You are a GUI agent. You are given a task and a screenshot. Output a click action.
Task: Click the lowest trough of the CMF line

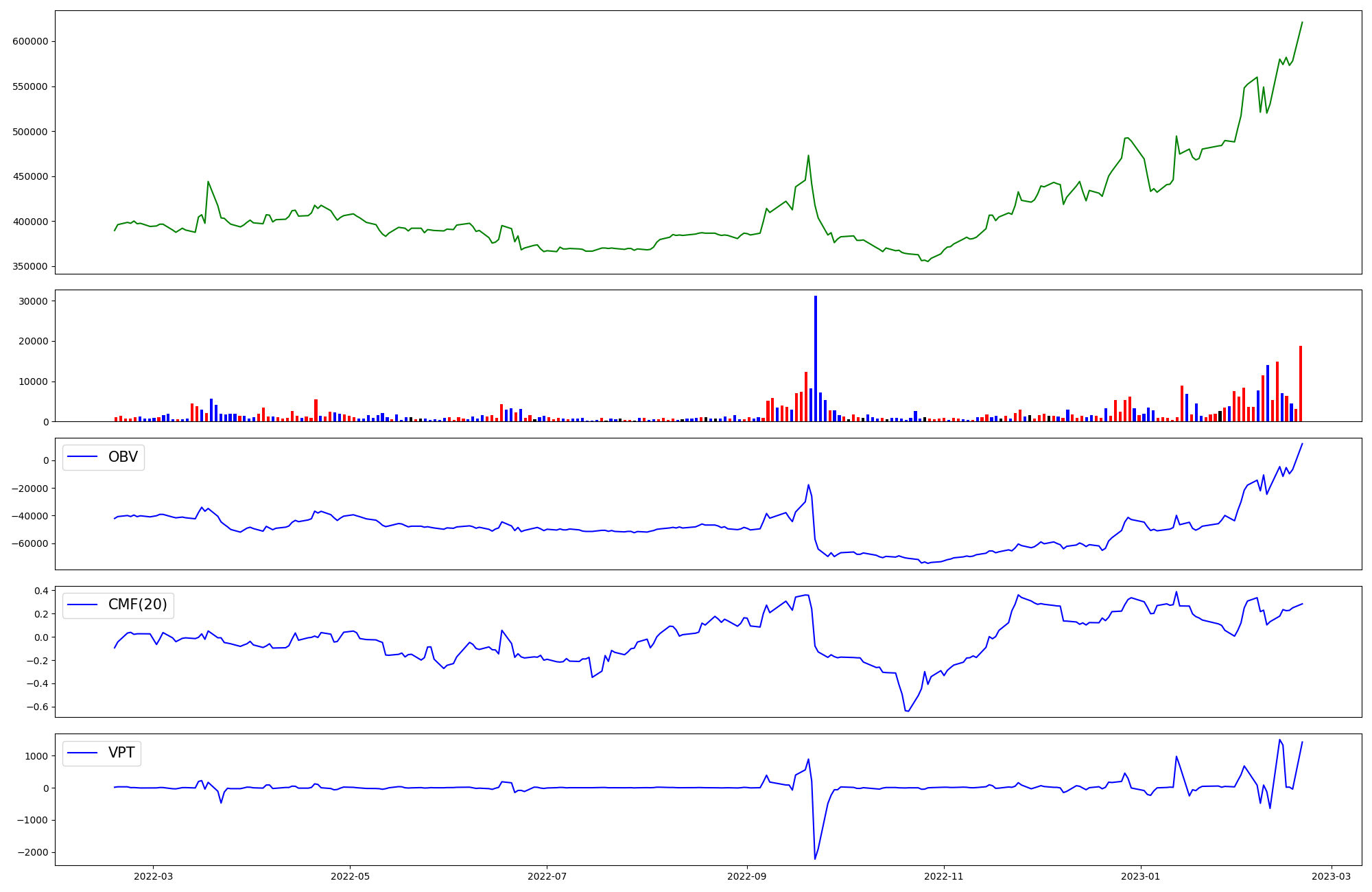(908, 711)
